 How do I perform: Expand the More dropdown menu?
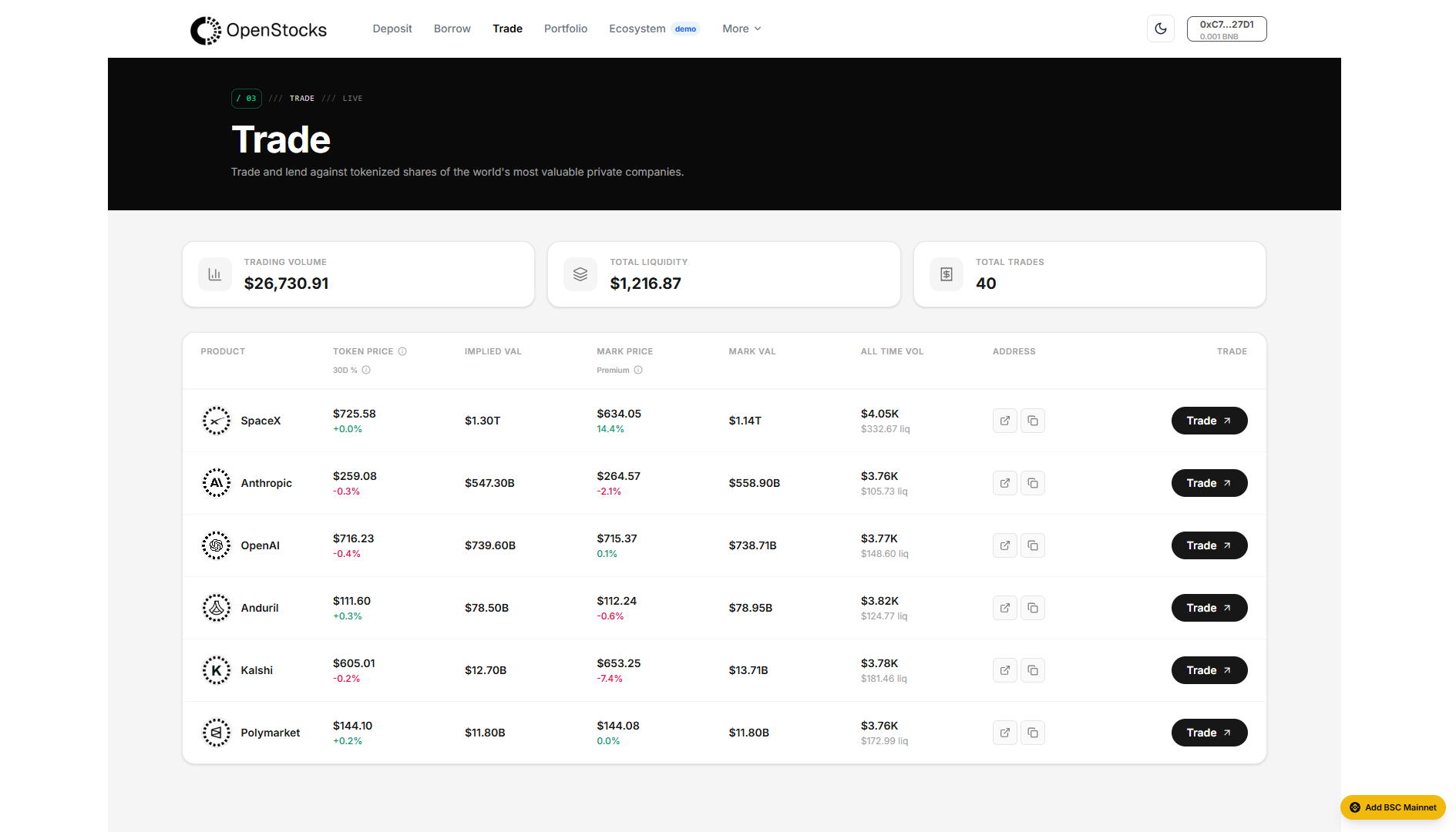(x=742, y=29)
